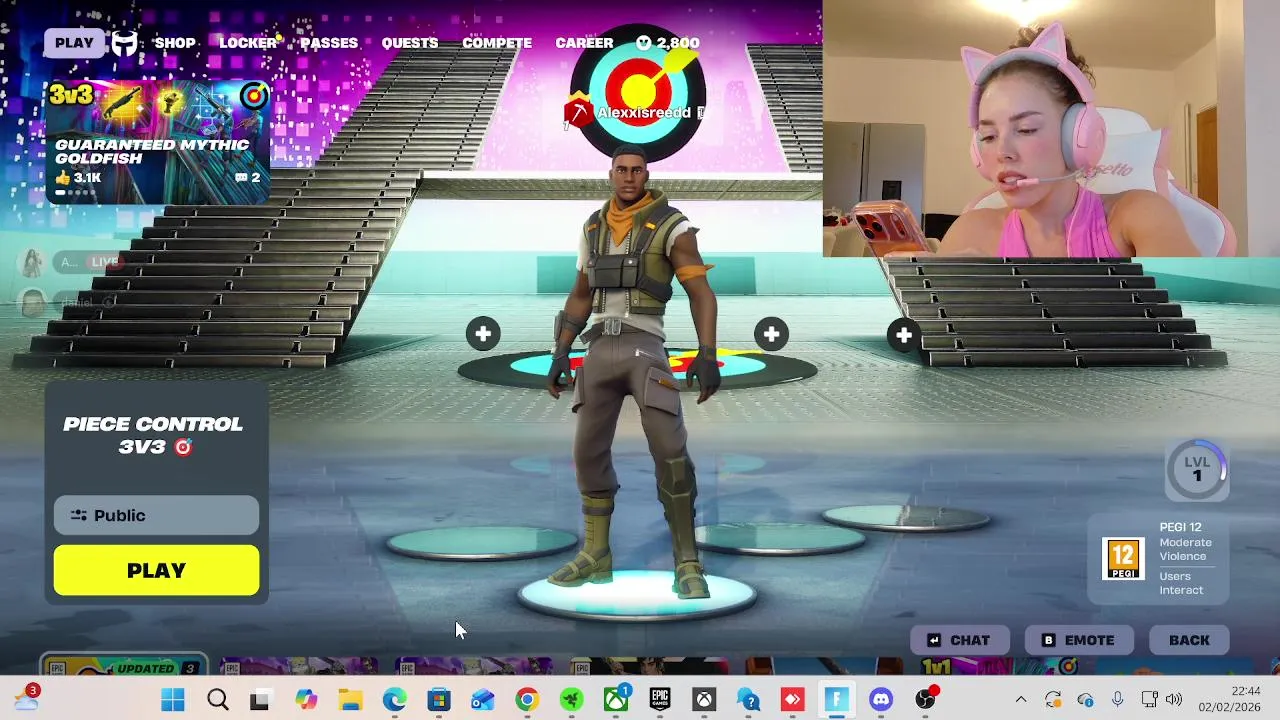The image size is (1280, 720).
Task: Switch to the Fortnite taskbar icon
Action: 837,699
